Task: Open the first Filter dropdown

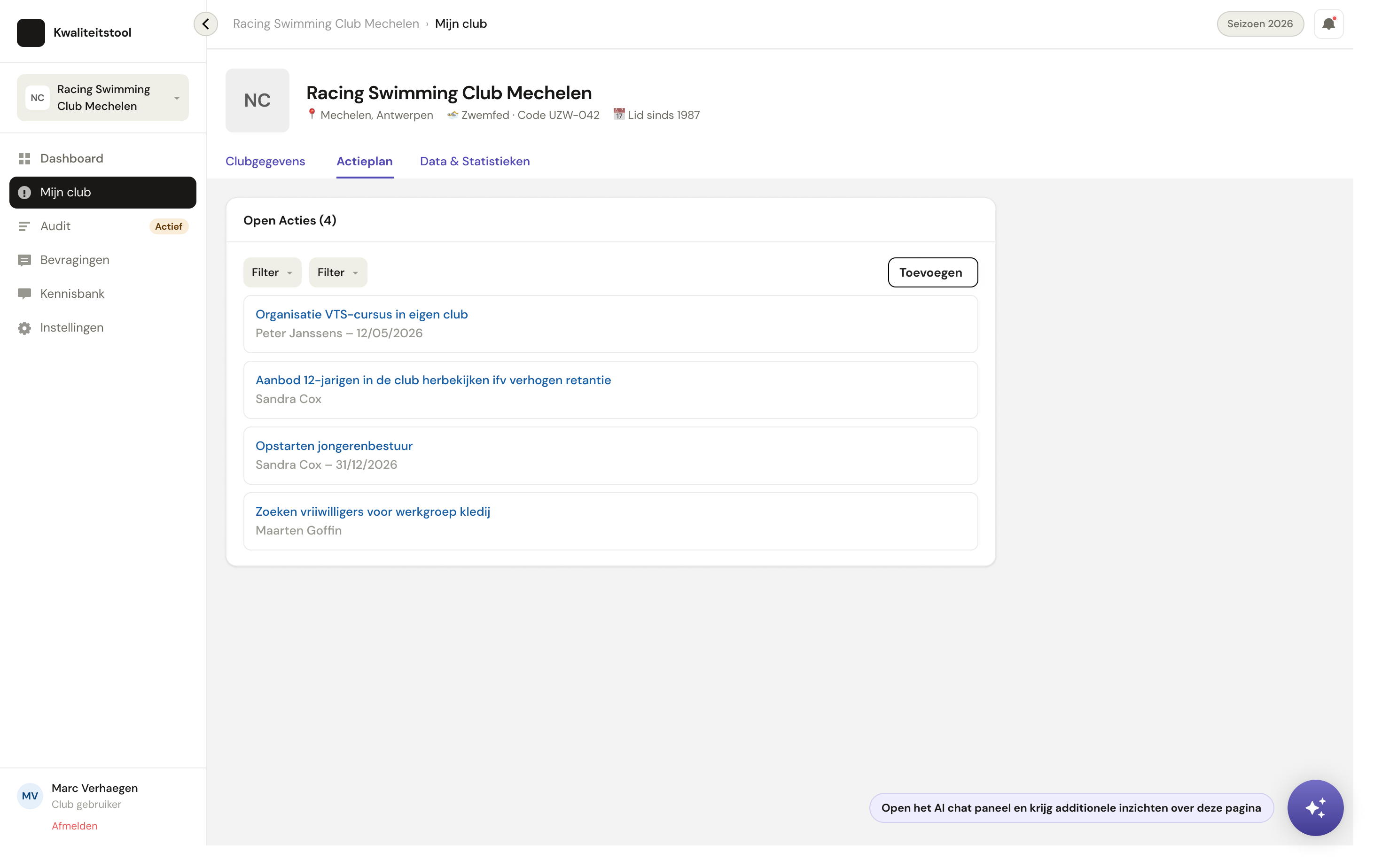Action: pyautogui.click(x=272, y=272)
